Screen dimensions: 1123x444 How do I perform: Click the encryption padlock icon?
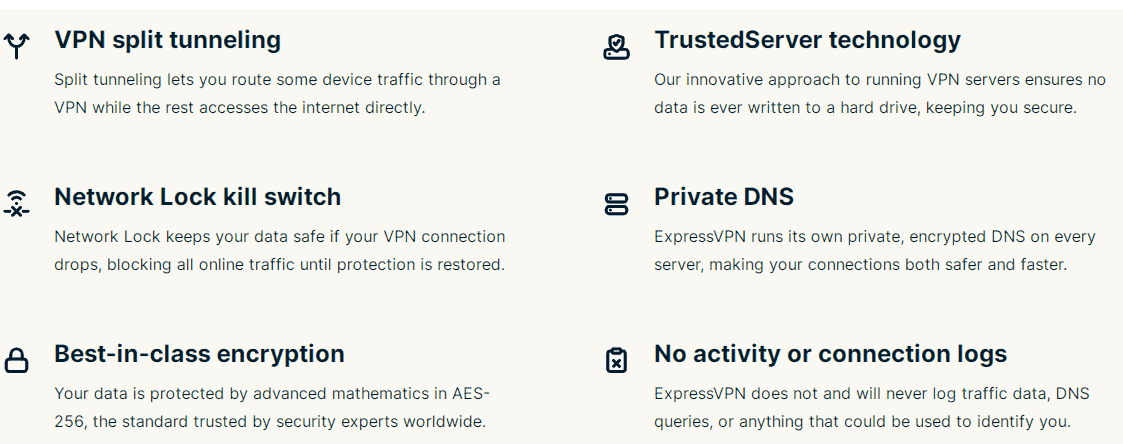16,360
